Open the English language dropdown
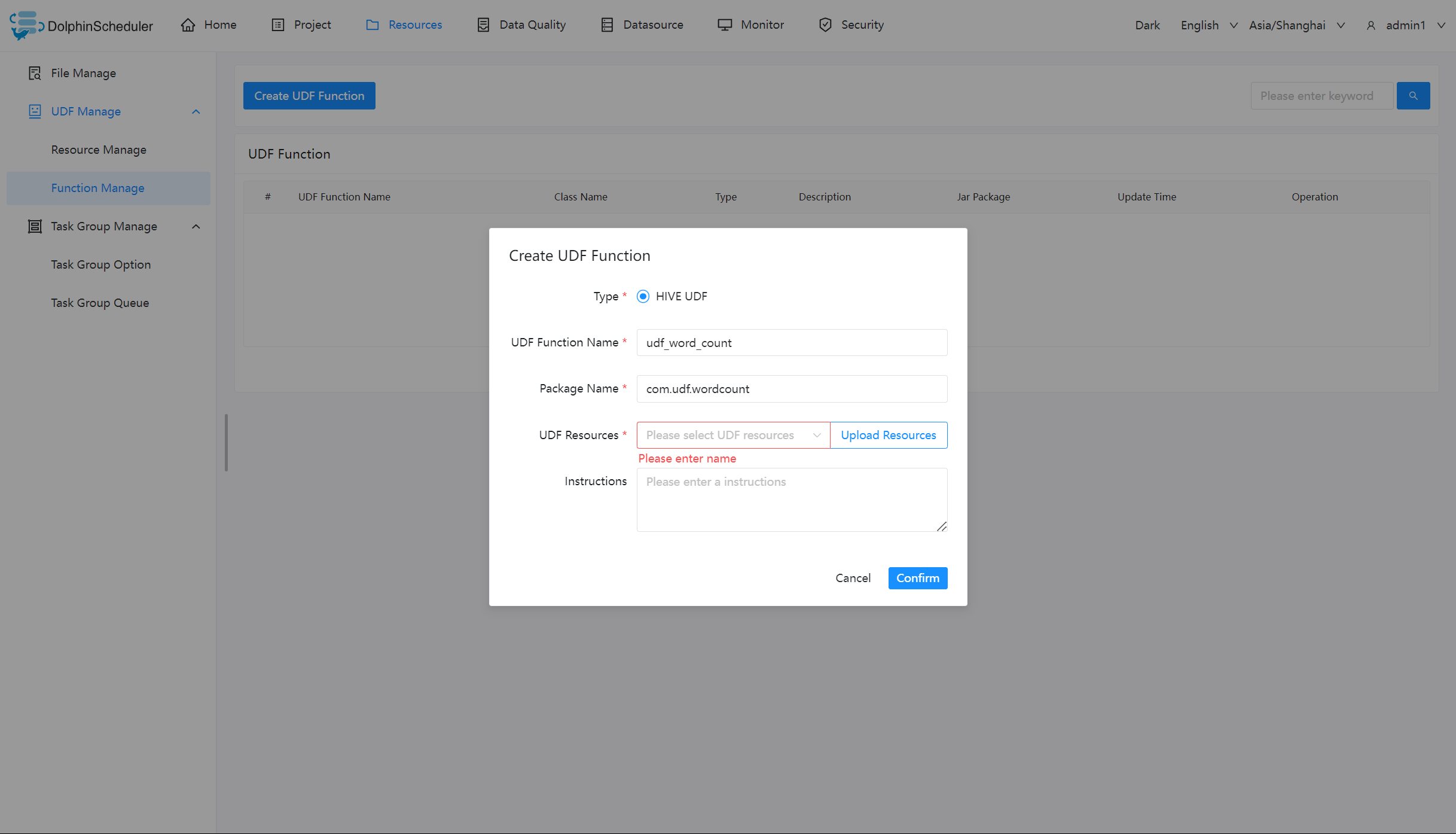This screenshot has width=1456, height=834. [1208, 25]
